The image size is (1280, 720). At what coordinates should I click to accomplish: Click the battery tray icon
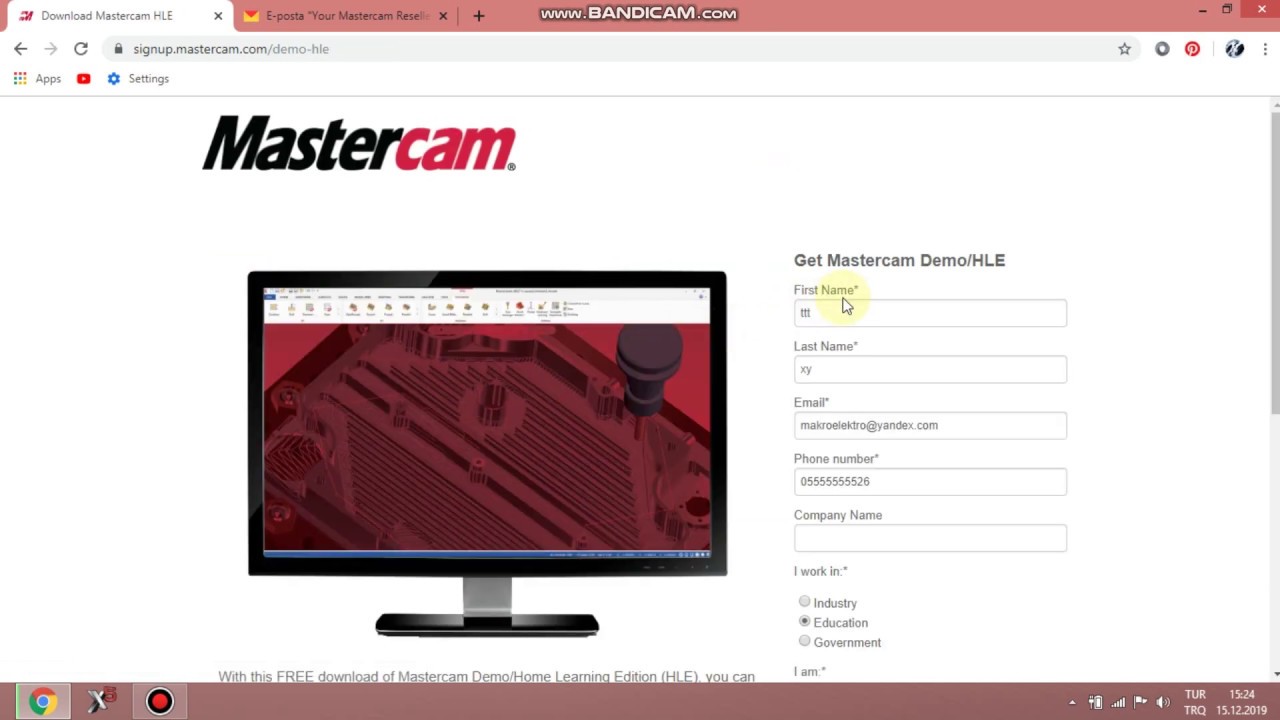tap(1096, 702)
